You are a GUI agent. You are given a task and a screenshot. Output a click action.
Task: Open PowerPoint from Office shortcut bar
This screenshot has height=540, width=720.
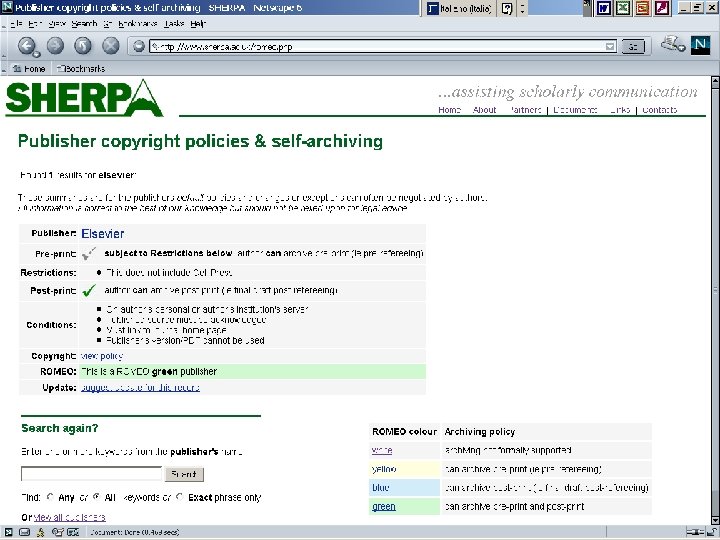(x=642, y=8)
